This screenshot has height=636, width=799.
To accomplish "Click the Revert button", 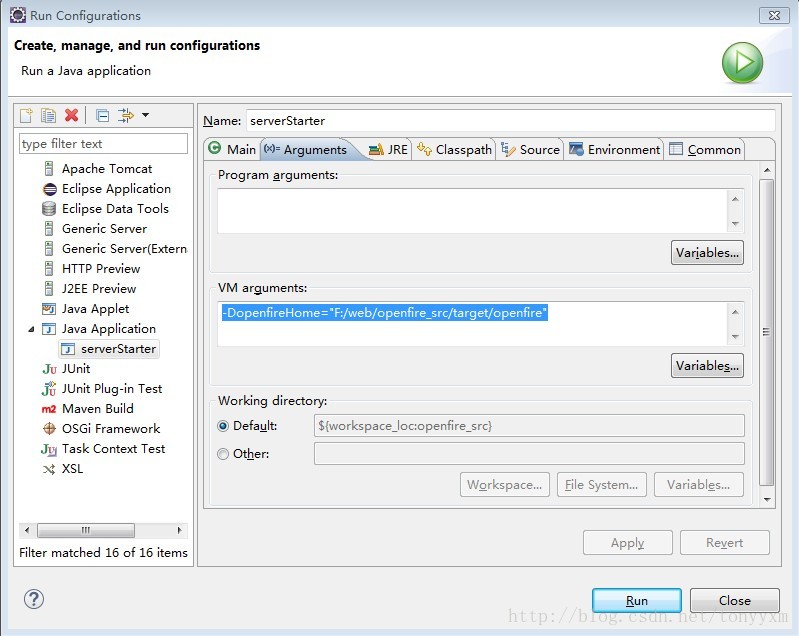I will pyautogui.click(x=725, y=543).
